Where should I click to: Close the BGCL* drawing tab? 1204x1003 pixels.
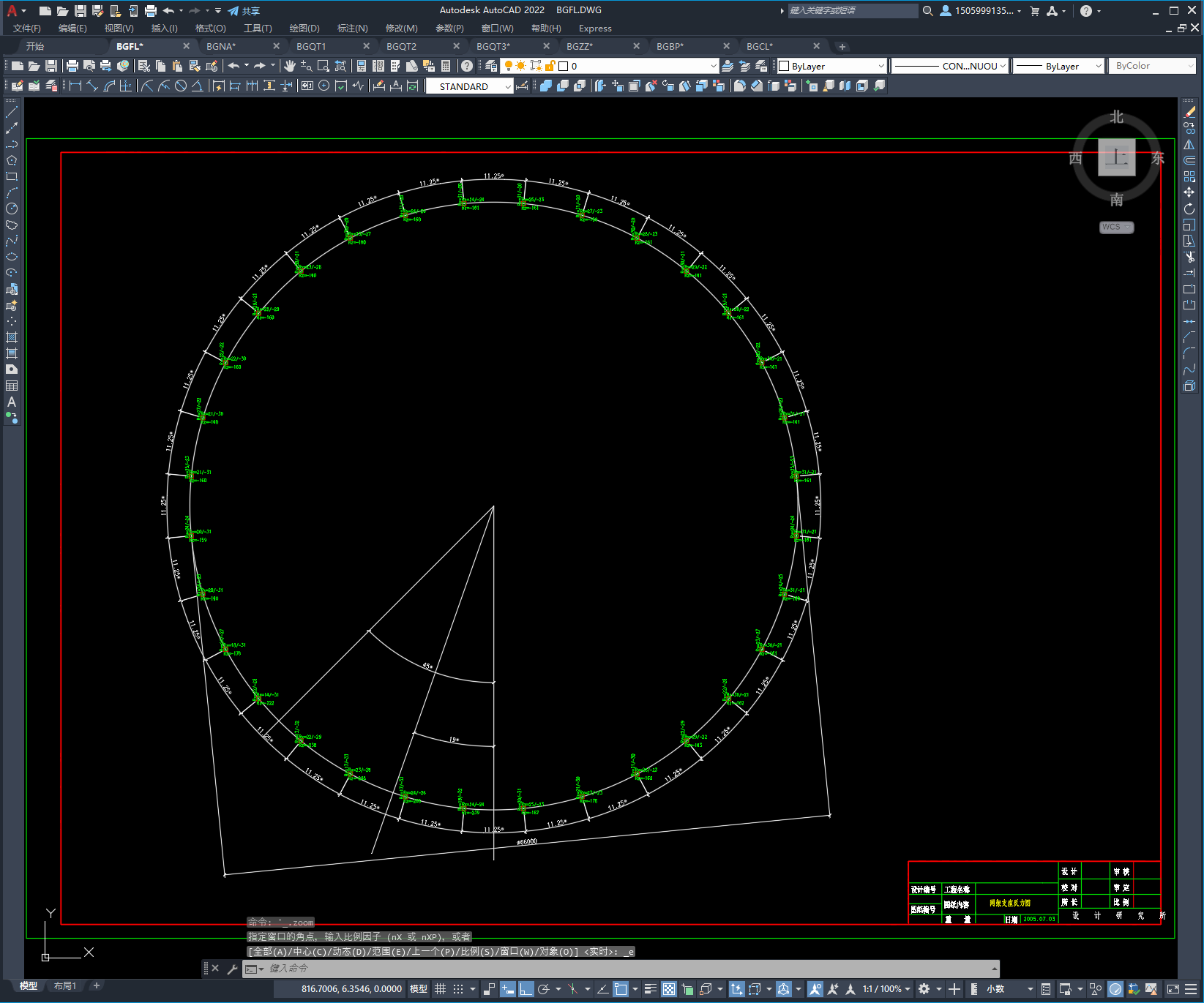817,46
